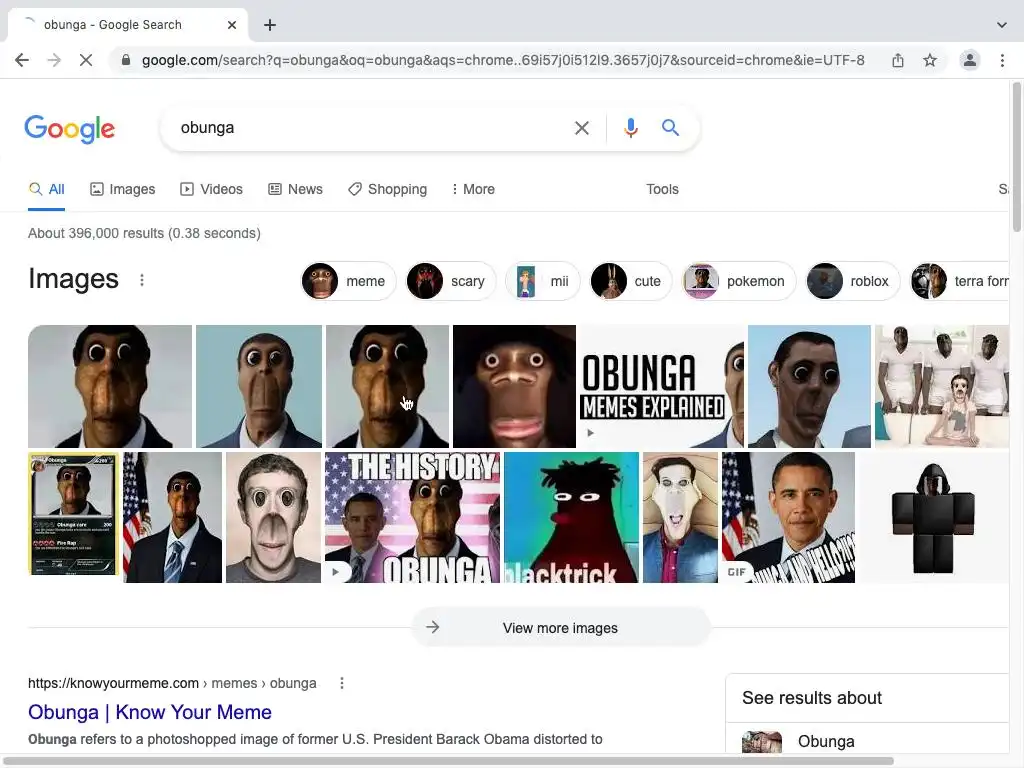
Task: Go back with the browser back arrow
Action: pos(22,60)
